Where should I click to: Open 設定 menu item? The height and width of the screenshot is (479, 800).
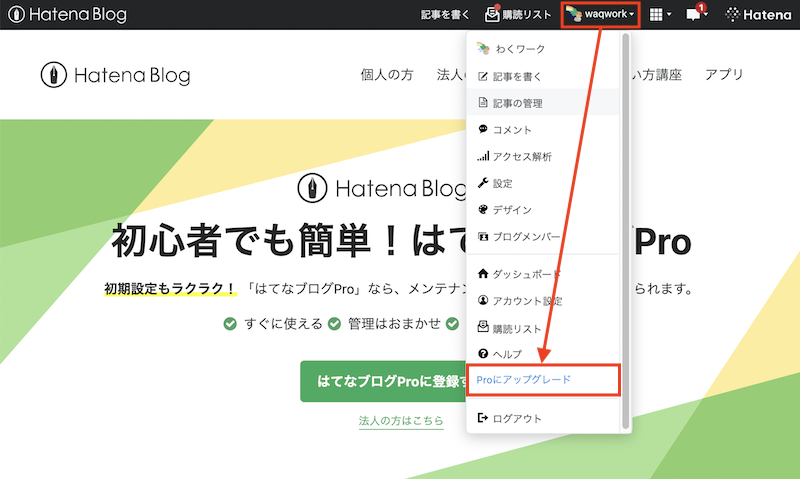(542, 183)
